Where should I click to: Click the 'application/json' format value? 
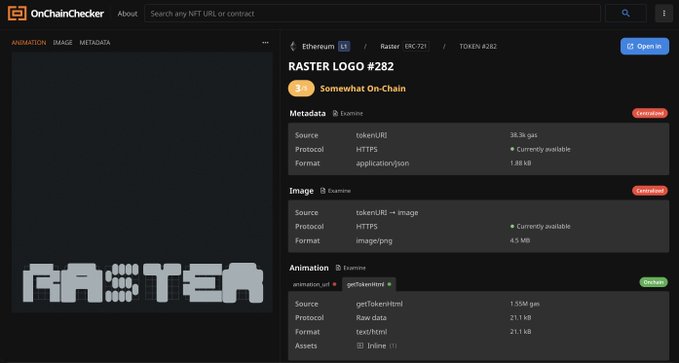pos(382,163)
